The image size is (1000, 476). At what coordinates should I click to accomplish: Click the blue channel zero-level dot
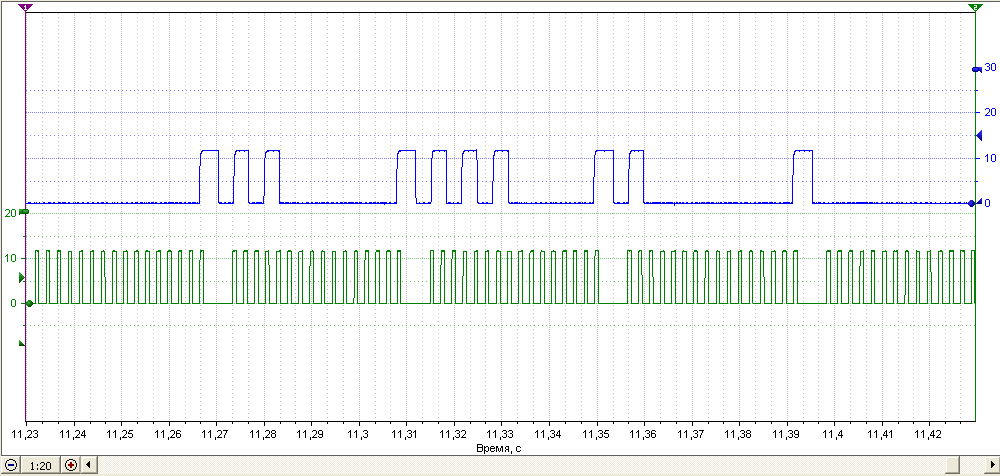click(x=971, y=203)
